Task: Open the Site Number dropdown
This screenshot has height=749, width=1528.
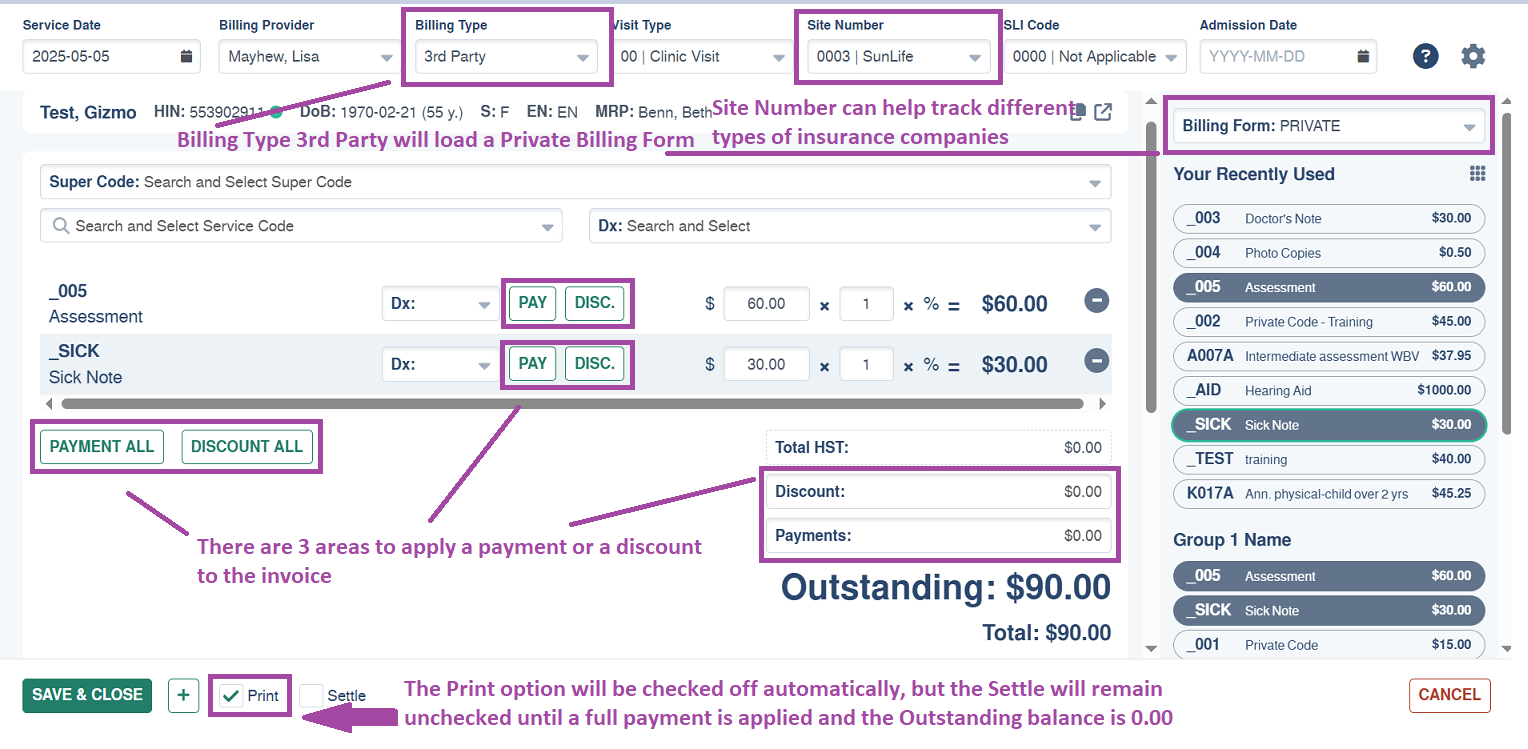Action: pos(898,57)
